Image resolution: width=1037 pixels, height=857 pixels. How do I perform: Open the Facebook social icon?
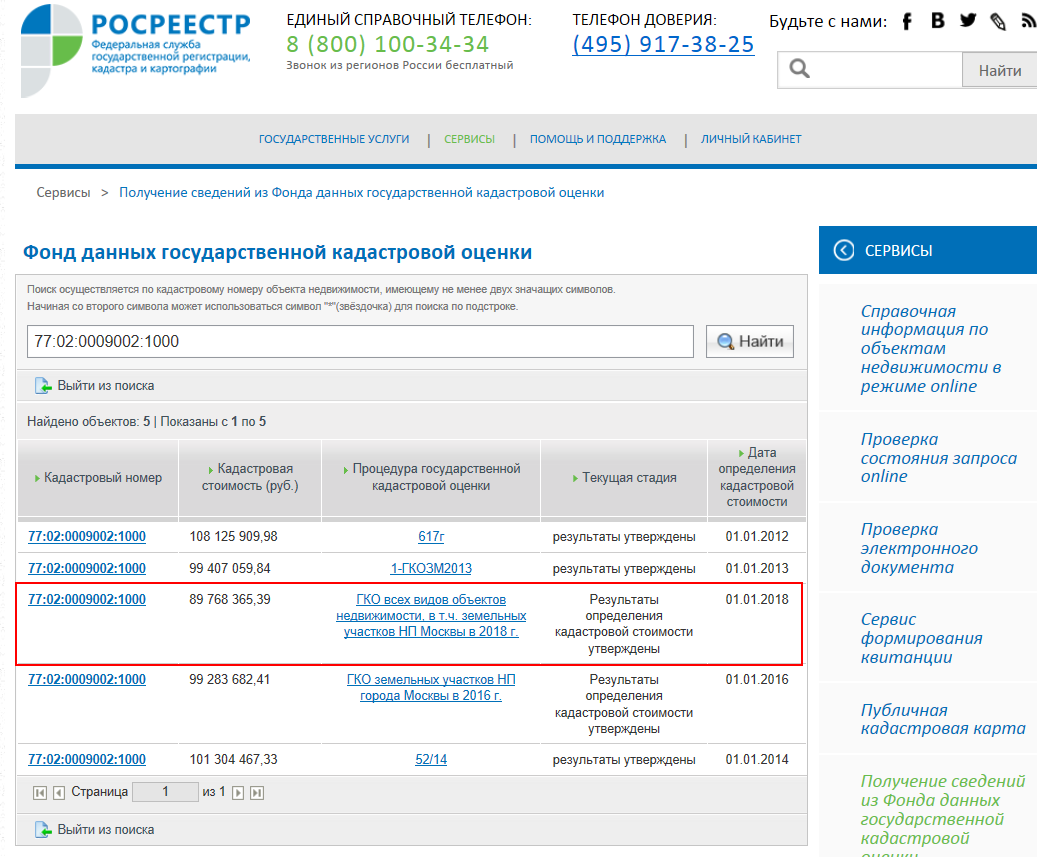pos(907,22)
